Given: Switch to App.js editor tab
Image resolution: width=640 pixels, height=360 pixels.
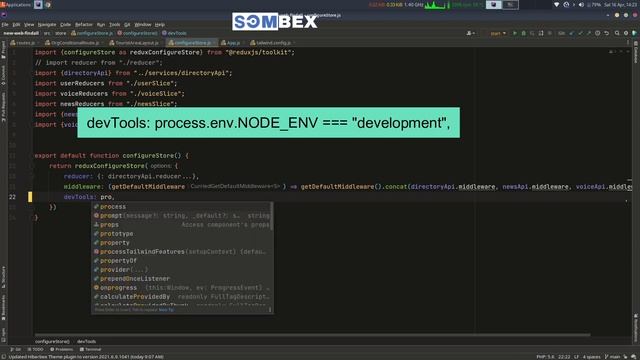Looking at the screenshot, I should pyautogui.click(x=233, y=42).
